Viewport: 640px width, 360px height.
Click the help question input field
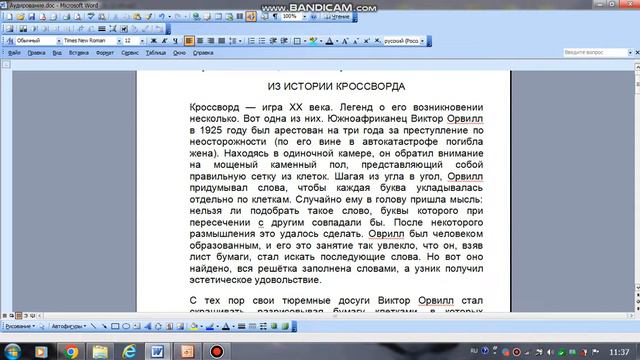tap(595, 52)
